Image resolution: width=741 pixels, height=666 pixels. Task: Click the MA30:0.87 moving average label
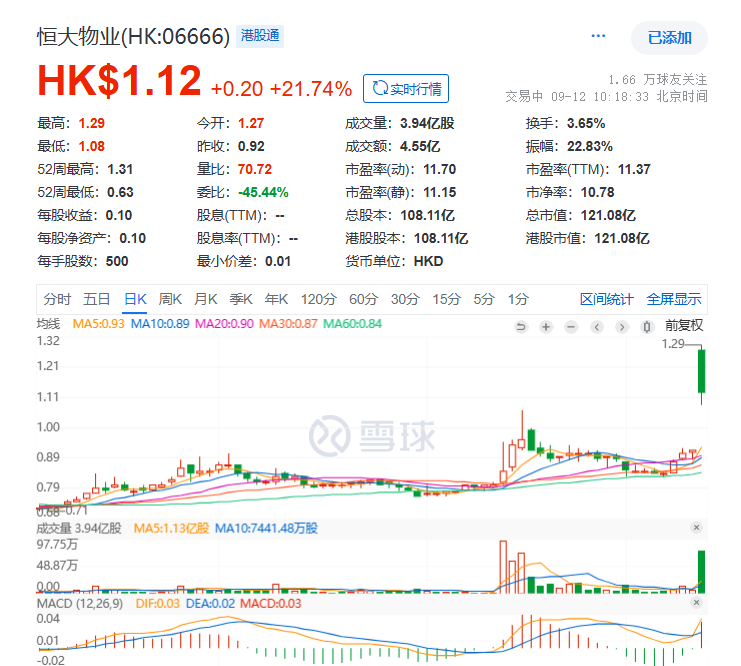[288, 324]
